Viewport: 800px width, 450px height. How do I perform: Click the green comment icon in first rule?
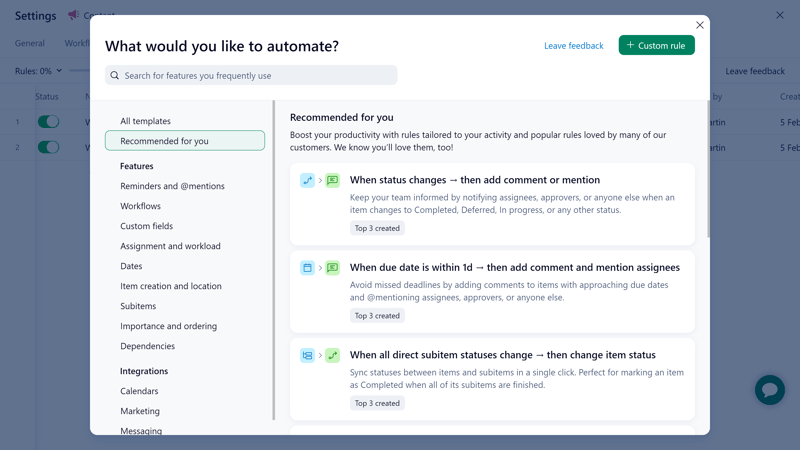point(332,180)
